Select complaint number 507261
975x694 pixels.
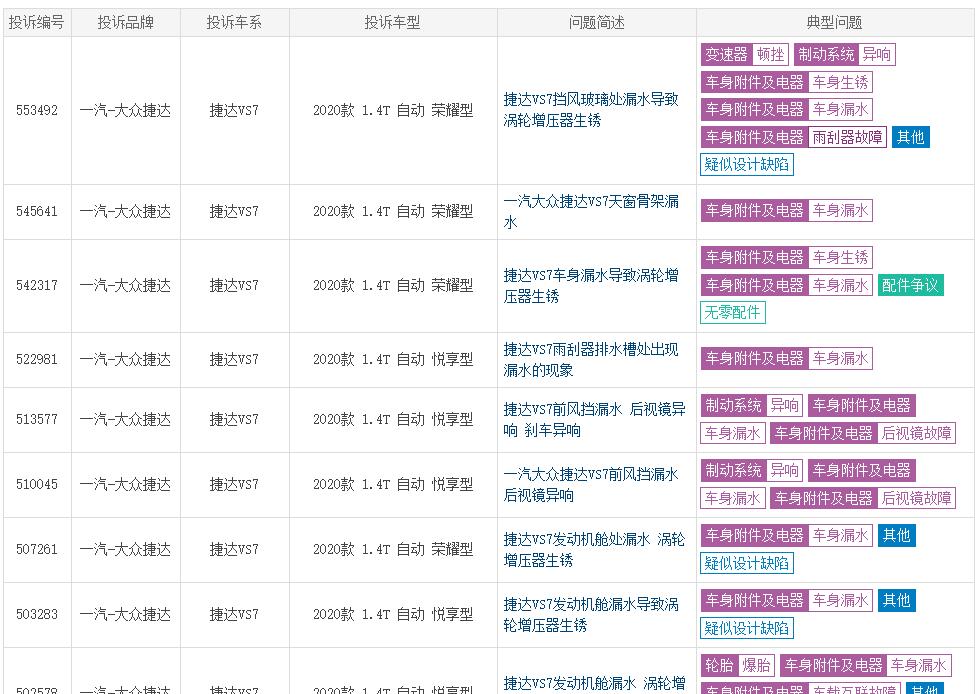[x=37, y=550]
